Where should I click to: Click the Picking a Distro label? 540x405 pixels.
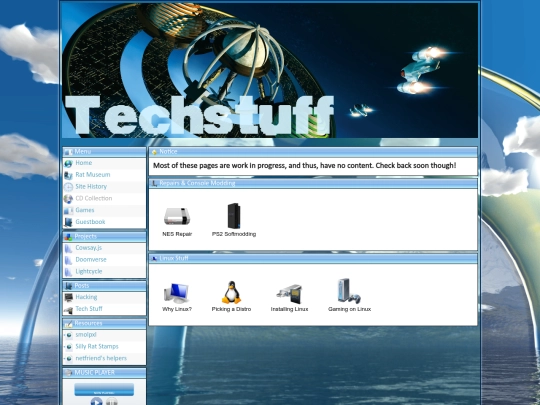(231, 309)
